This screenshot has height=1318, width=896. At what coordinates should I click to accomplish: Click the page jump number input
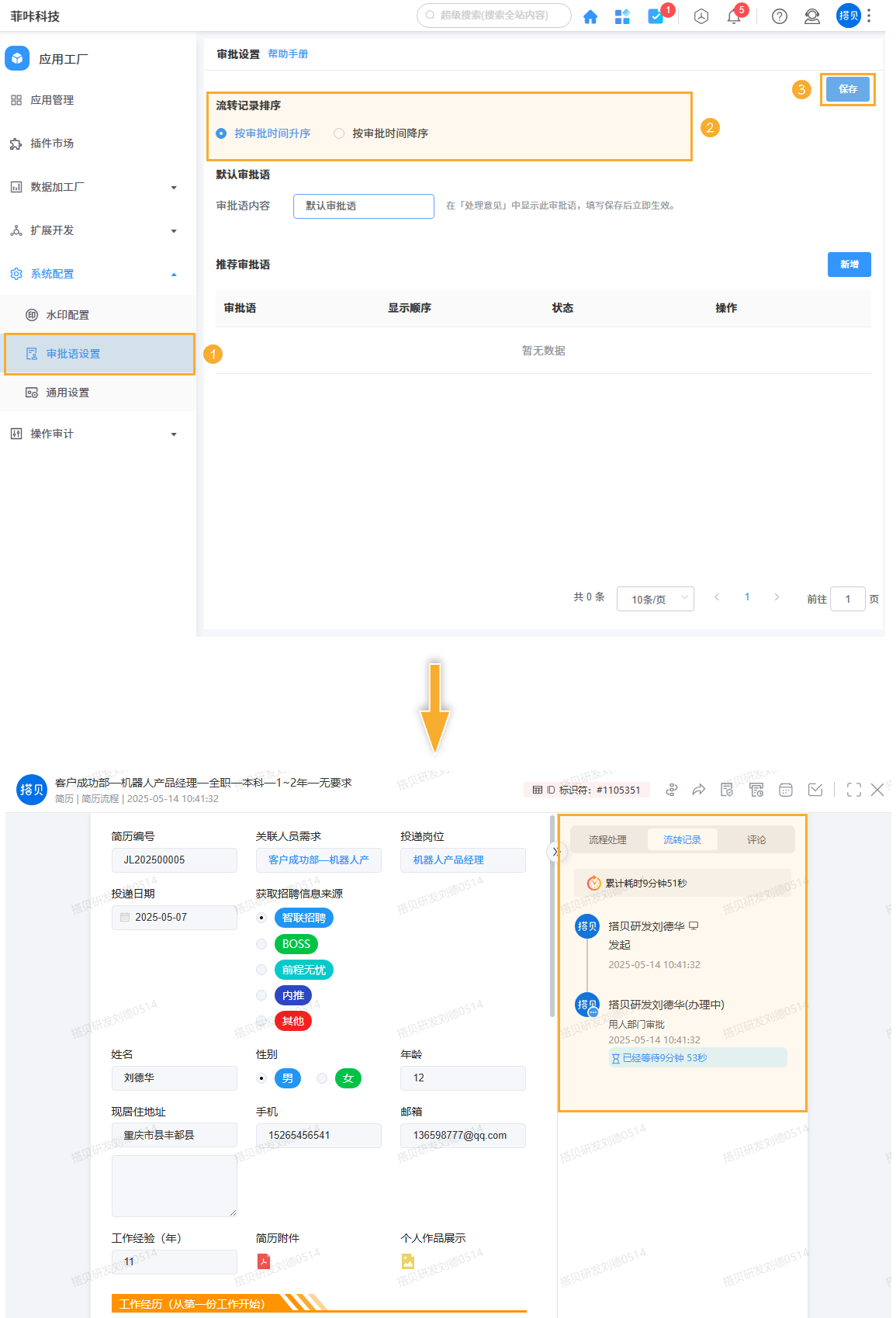tap(848, 599)
